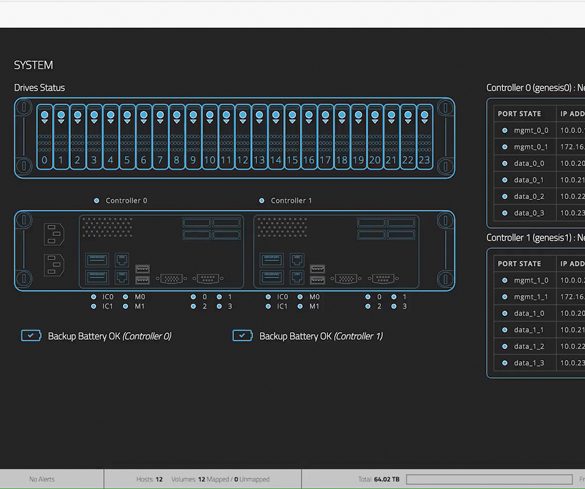Viewport: 585px width, 489px height.
Task: Select drive bay 11
Action: click(226, 137)
